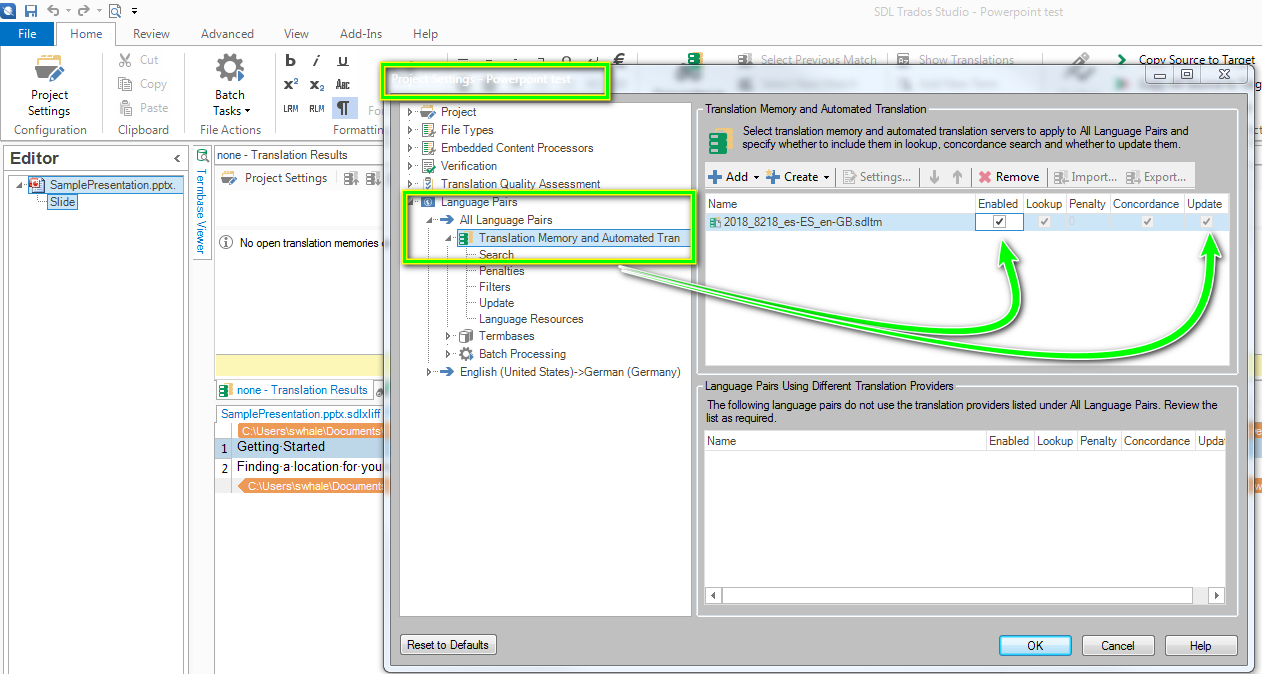Click Export... in the memory toolbar
This screenshot has width=1262, height=674.
point(1155,177)
